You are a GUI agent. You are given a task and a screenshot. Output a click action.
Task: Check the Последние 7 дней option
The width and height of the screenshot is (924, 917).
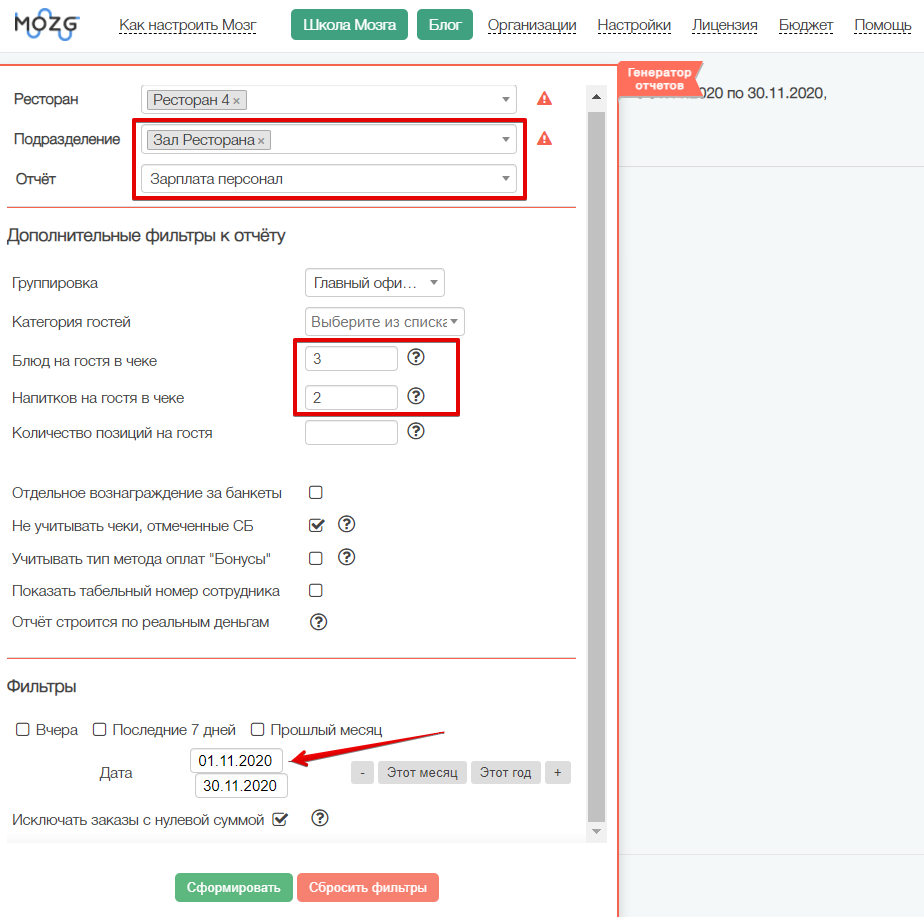coord(100,730)
